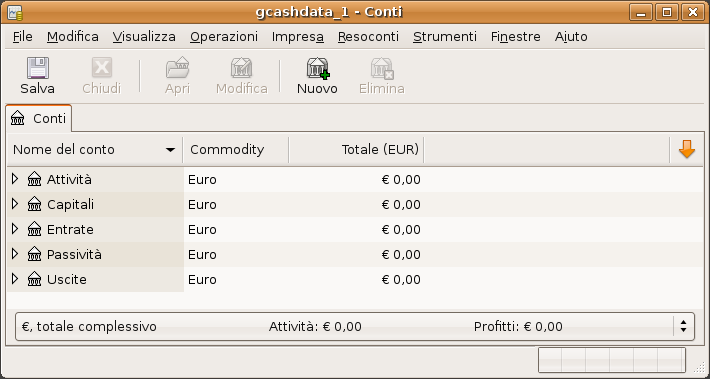Open the Strumenti menu
Image resolution: width=710 pixels, height=379 pixels.
click(445, 37)
